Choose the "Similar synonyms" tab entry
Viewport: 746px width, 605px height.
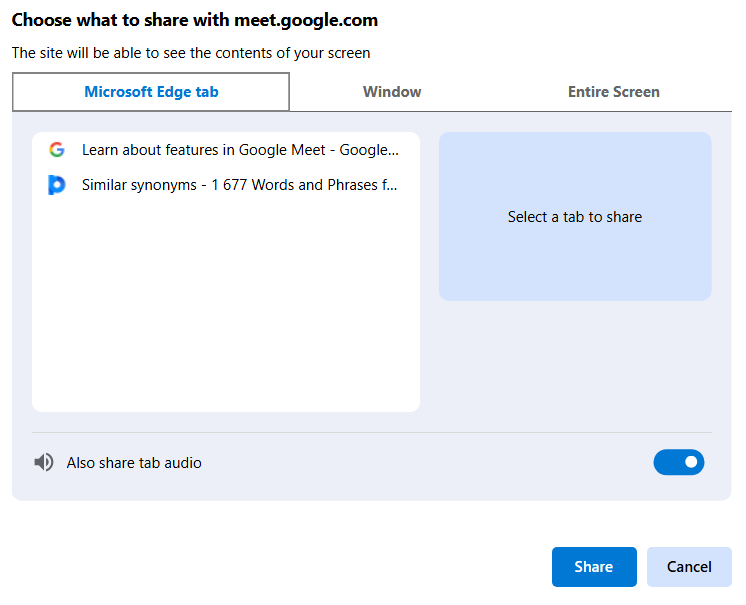pos(240,185)
